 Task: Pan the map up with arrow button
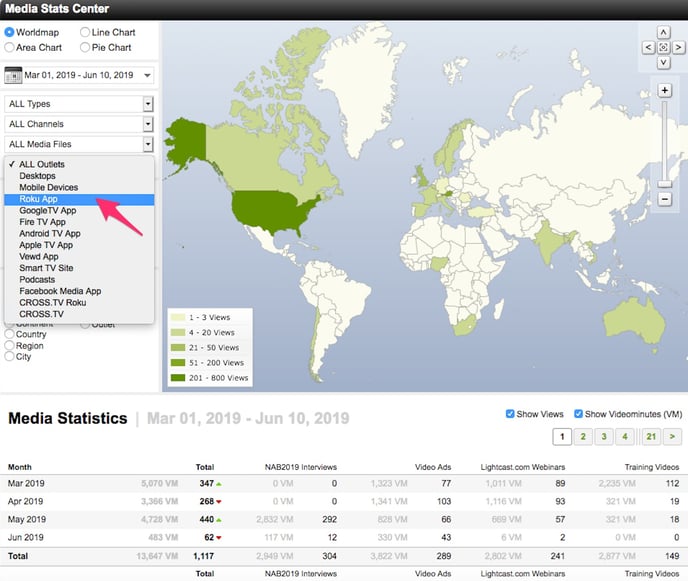(663, 33)
